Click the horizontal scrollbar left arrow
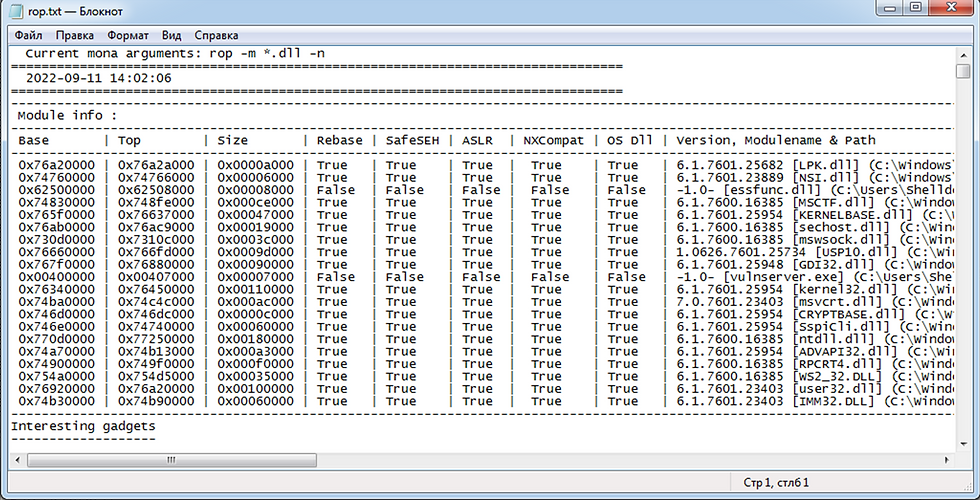 tap(17, 460)
